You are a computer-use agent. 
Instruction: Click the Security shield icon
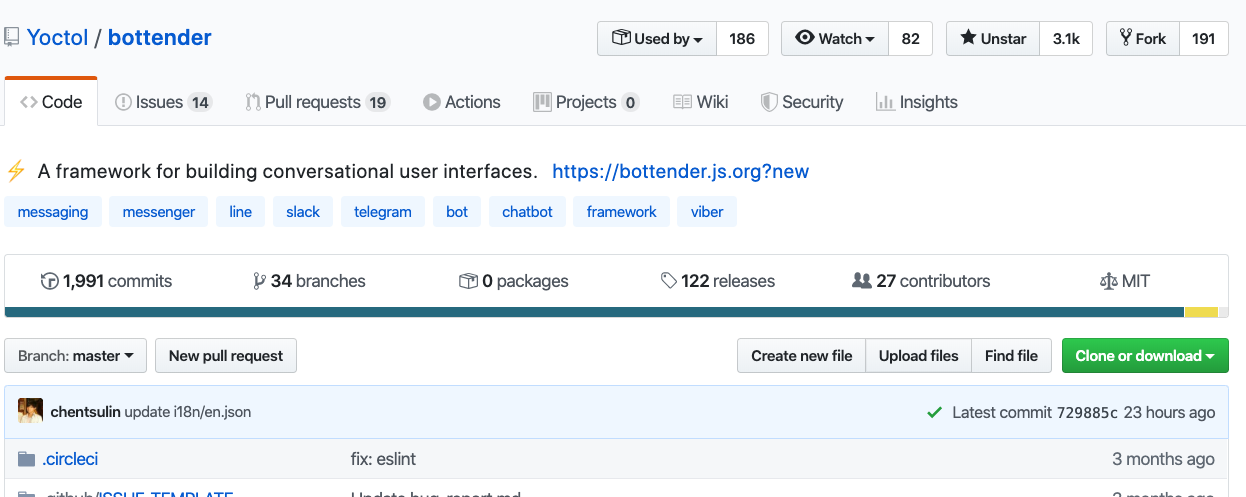(x=769, y=102)
